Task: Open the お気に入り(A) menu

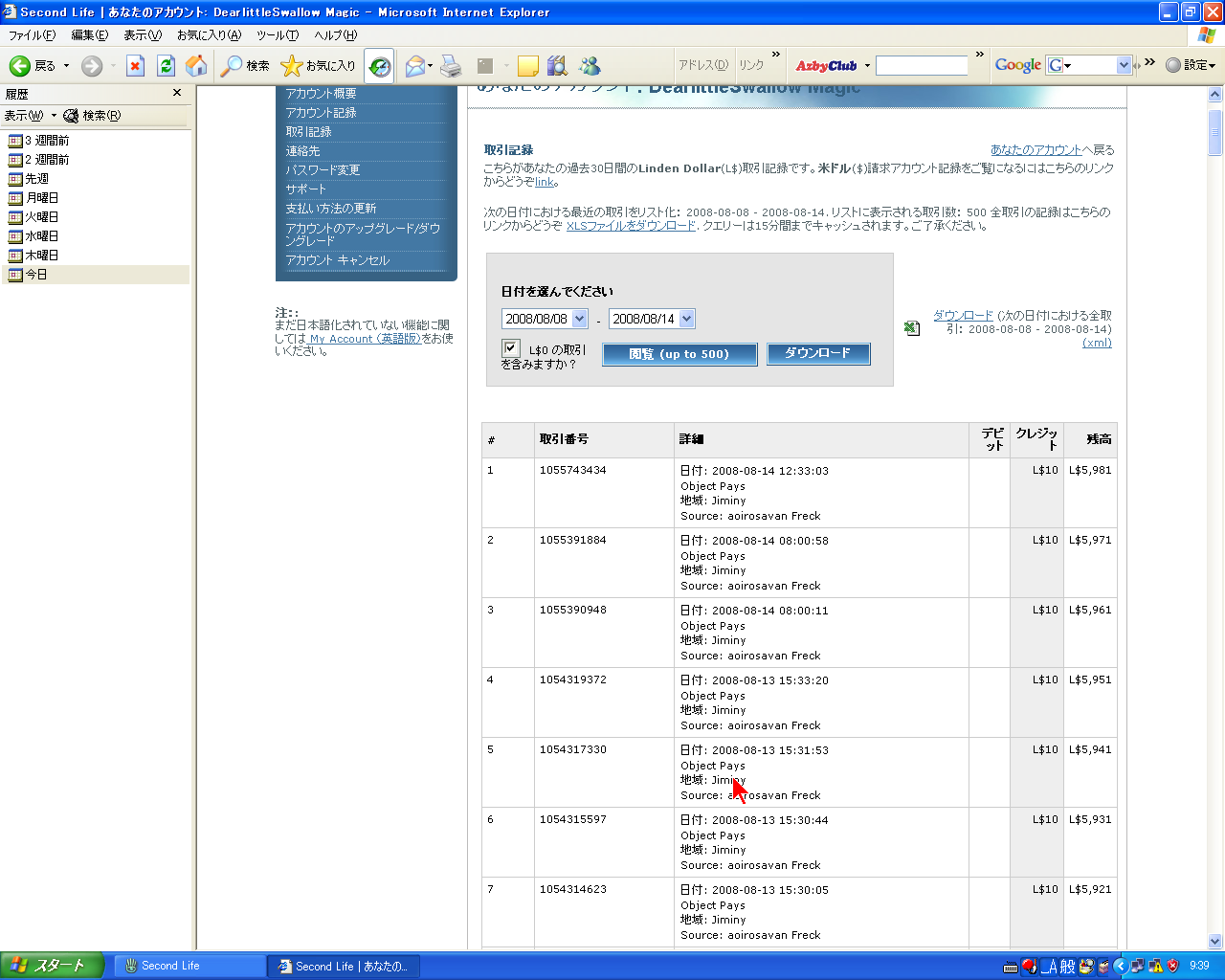Action: (209, 35)
